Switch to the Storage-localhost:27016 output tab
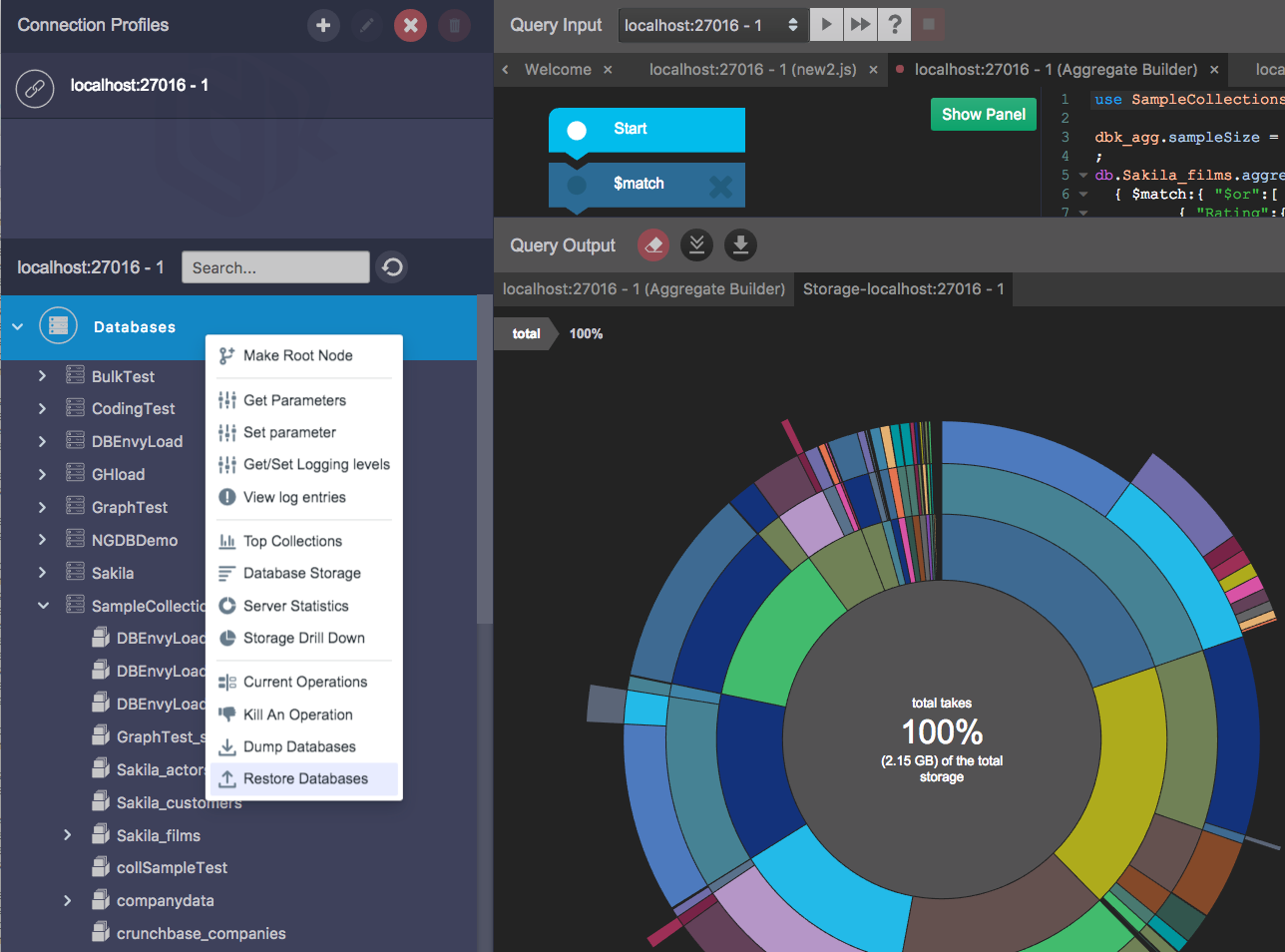The height and width of the screenshot is (952, 1285). click(903, 289)
